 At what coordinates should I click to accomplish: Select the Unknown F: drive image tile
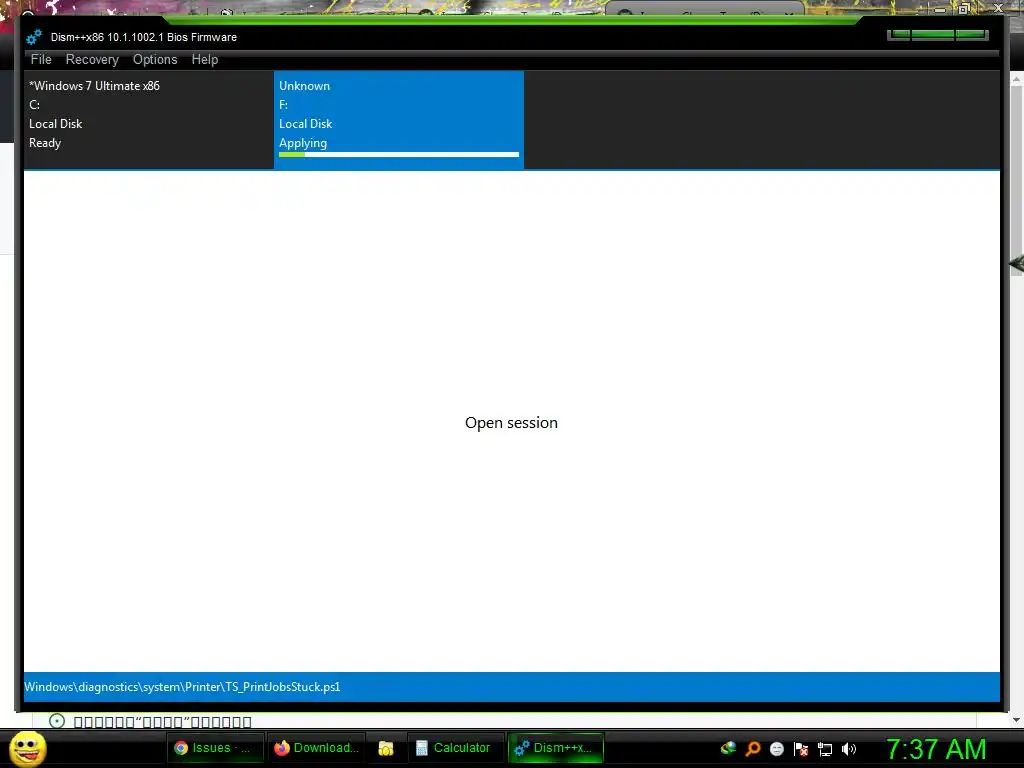399,120
